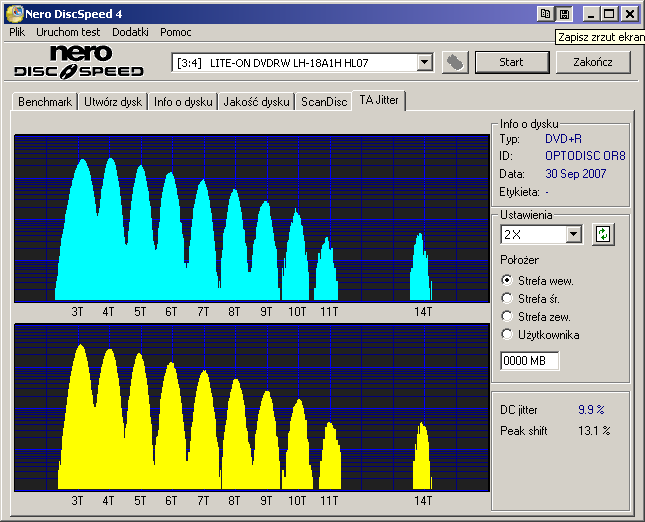The height and width of the screenshot is (522, 645).
Task: Switch to the Jakość dysku tab
Action: pos(256,102)
